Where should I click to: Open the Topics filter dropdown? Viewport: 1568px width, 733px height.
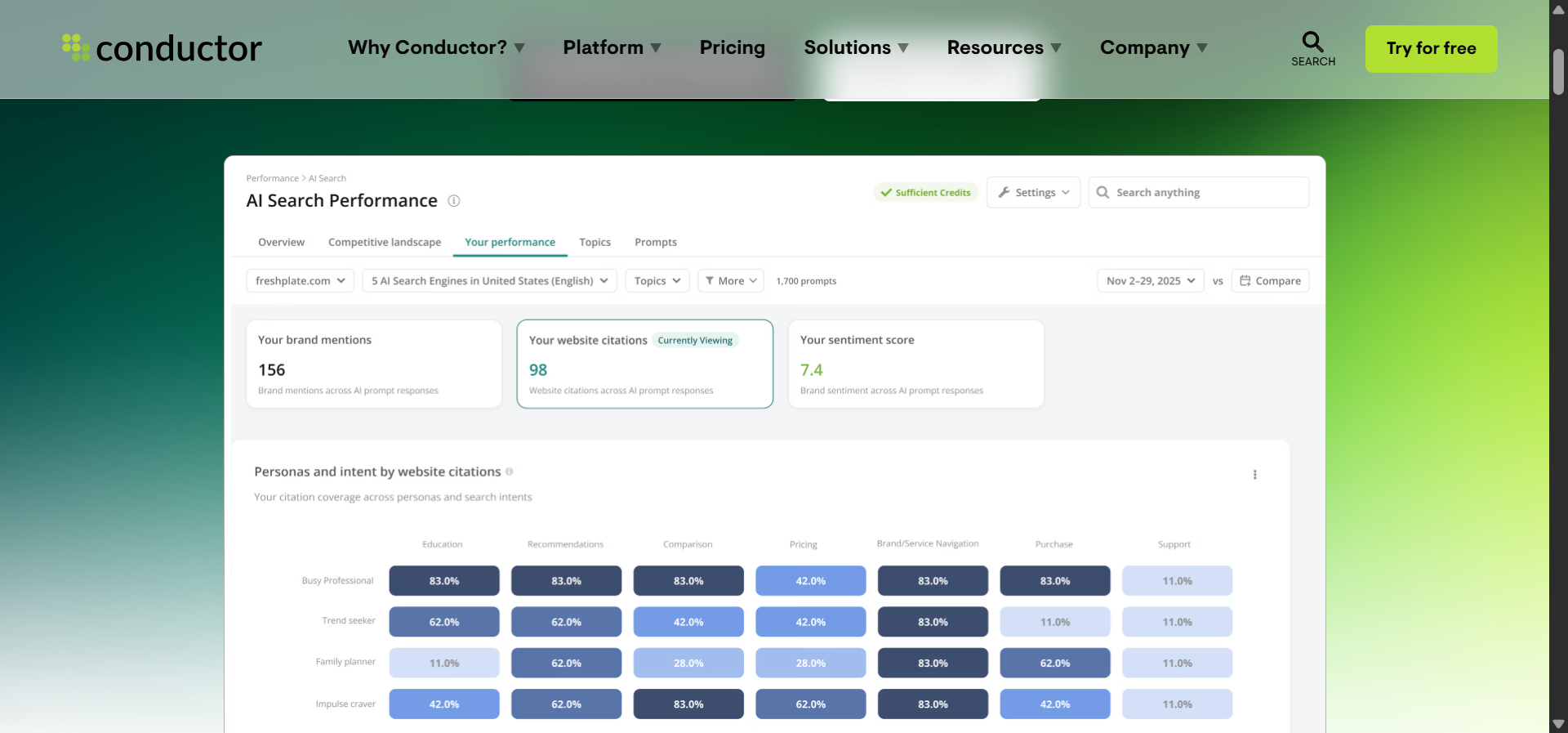(x=657, y=280)
